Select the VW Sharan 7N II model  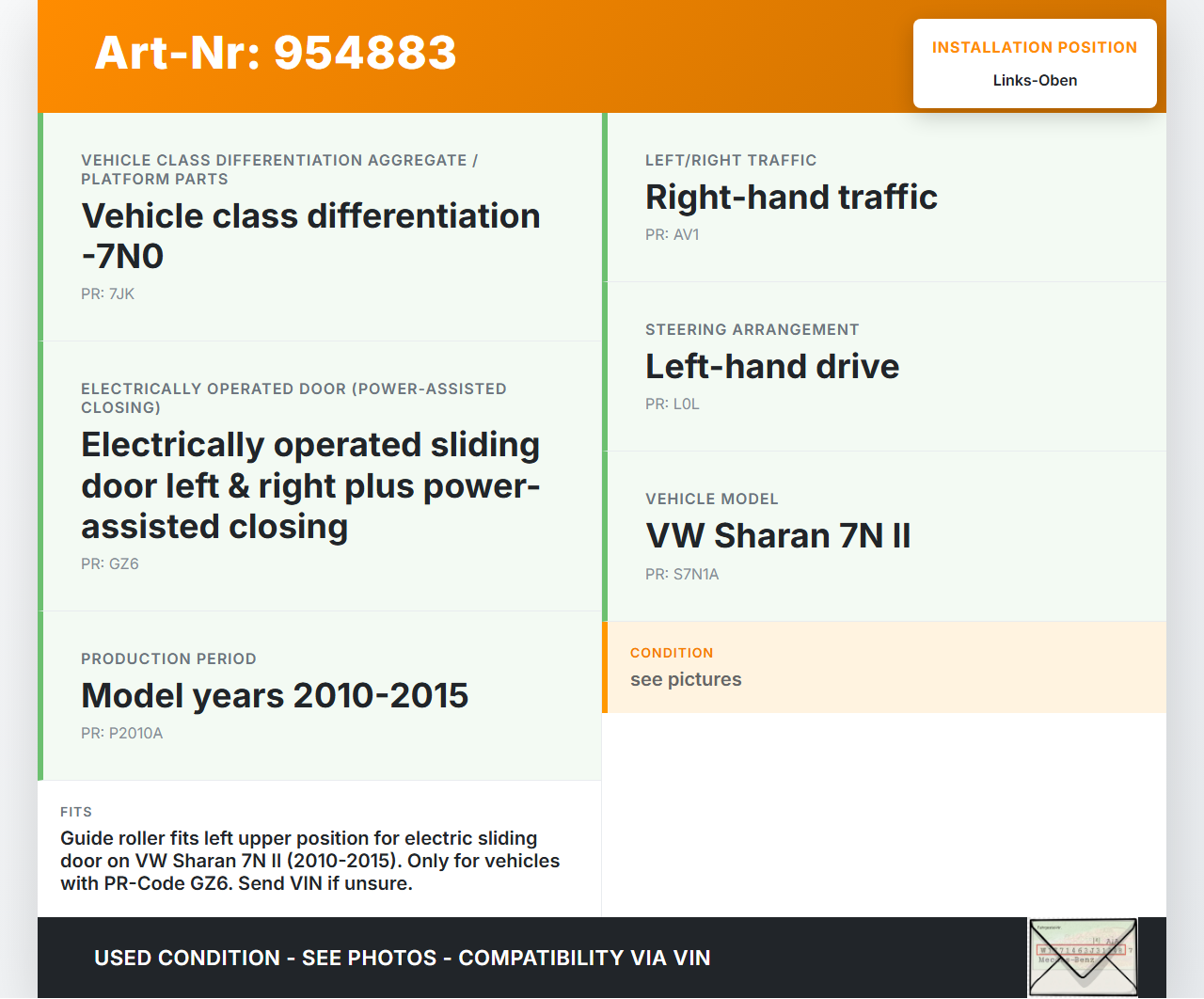point(778,536)
